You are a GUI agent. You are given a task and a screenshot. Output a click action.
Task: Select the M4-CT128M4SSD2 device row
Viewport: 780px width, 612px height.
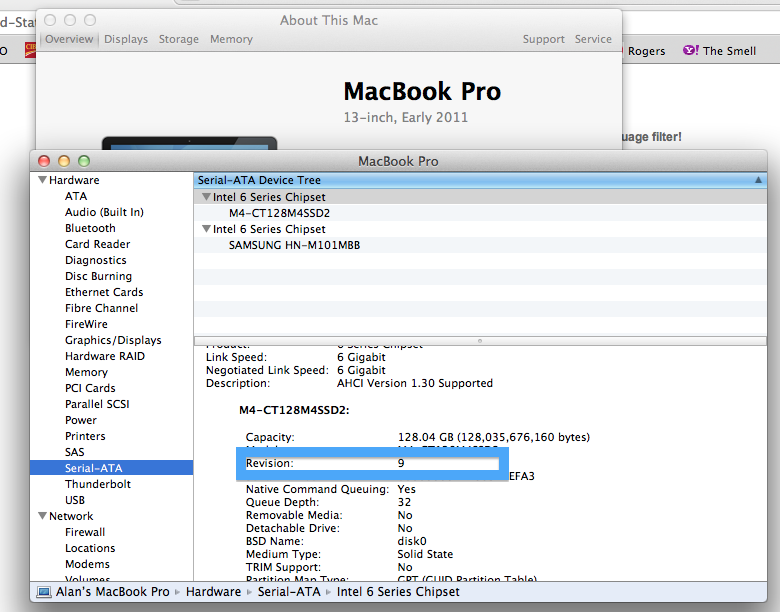(480, 213)
